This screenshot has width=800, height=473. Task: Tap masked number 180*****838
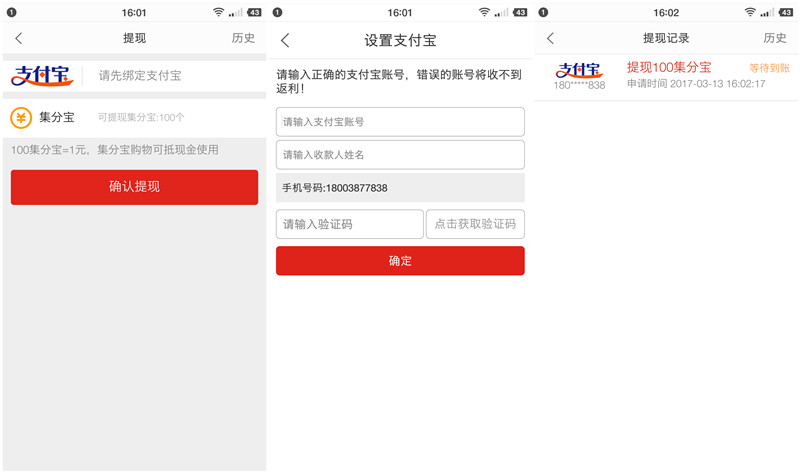[x=579, y=85]
